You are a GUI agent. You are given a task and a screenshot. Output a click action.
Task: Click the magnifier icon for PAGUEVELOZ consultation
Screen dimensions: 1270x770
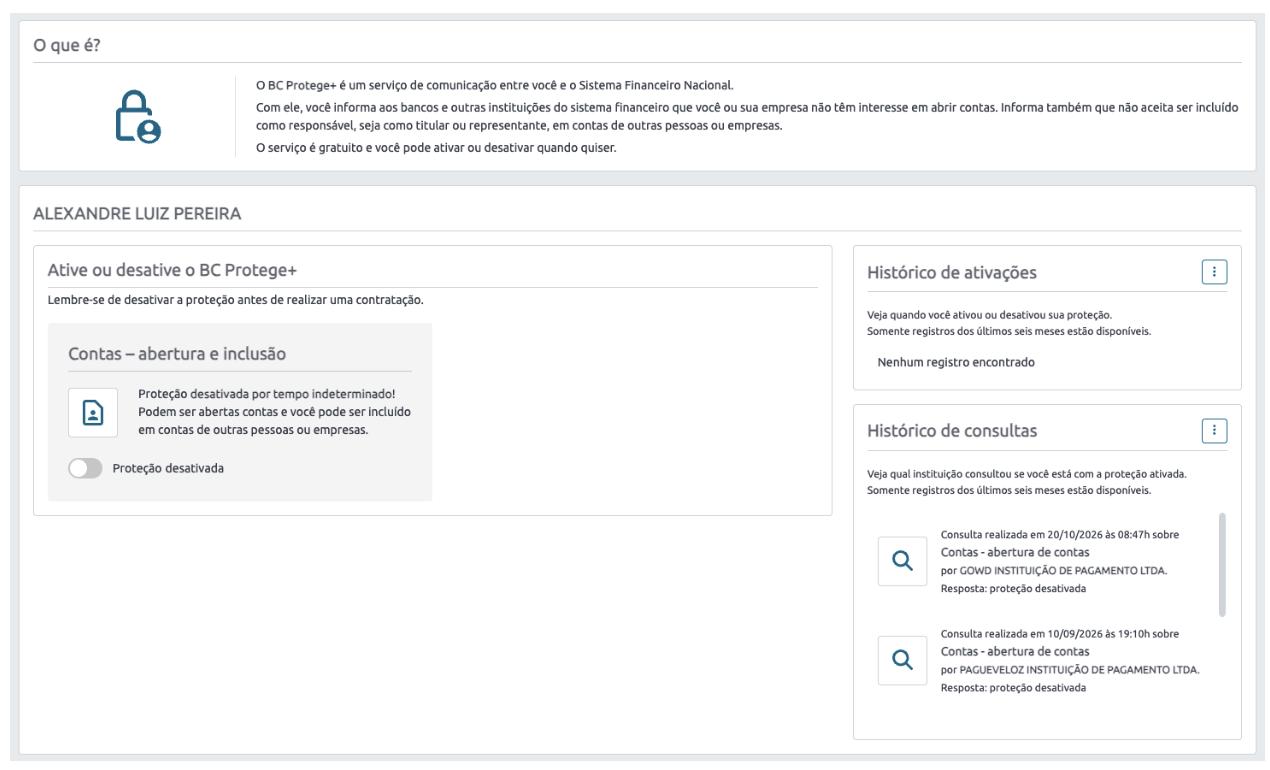tap(902, 659)
